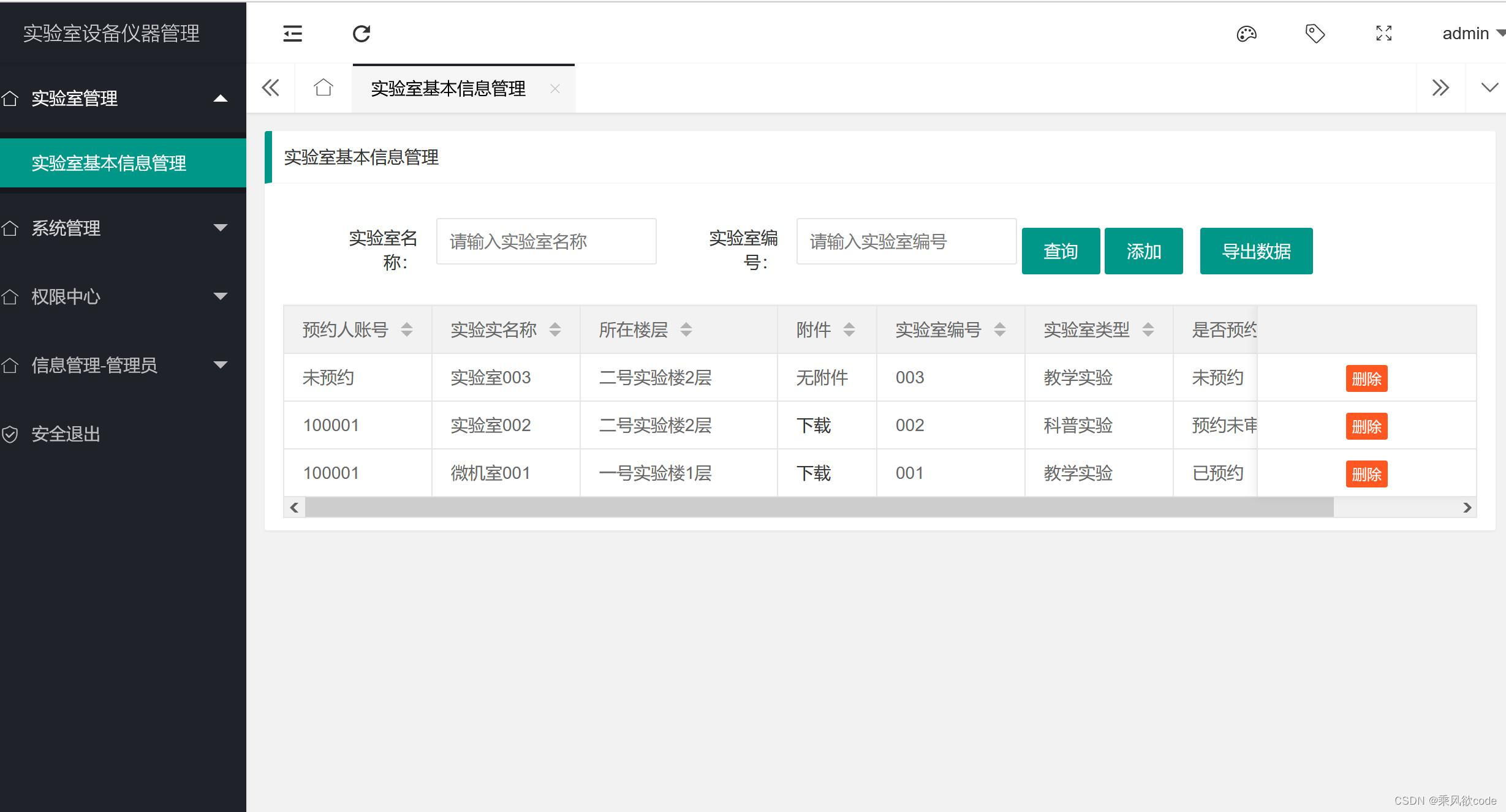Click the refresh page icon

(361, 33)
